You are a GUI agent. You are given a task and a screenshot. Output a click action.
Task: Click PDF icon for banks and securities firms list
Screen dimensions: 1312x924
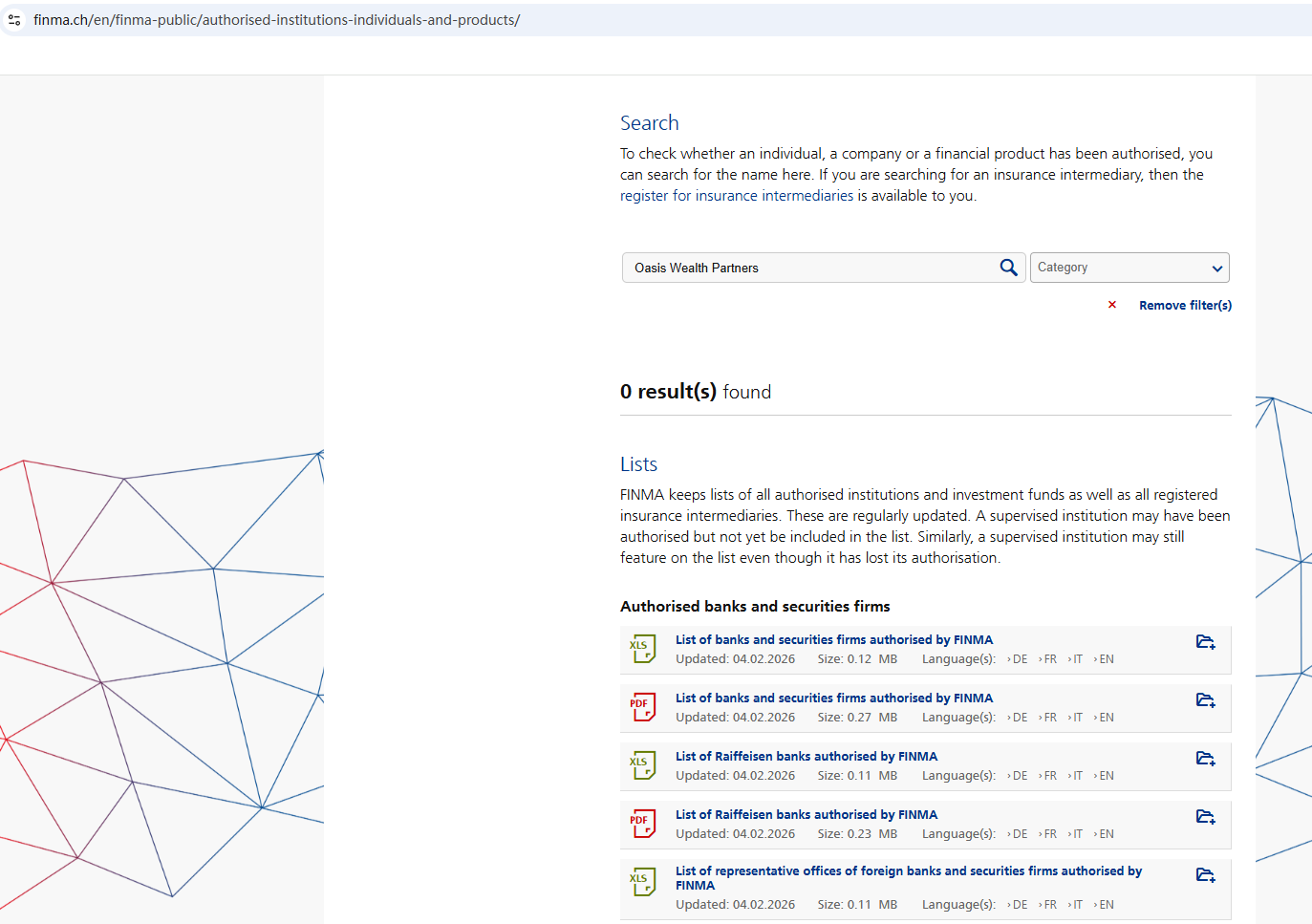[x=643, y=707]
